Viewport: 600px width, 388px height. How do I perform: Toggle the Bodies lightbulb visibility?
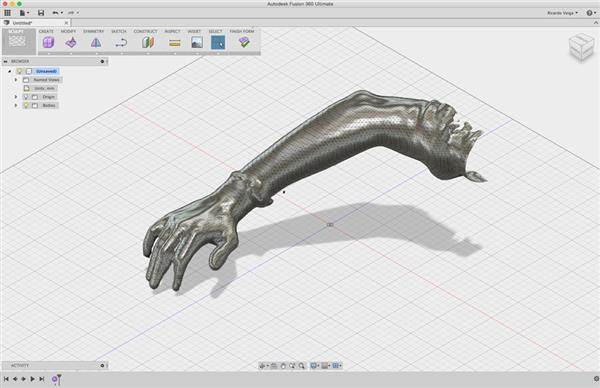click(x=26, y=105)
